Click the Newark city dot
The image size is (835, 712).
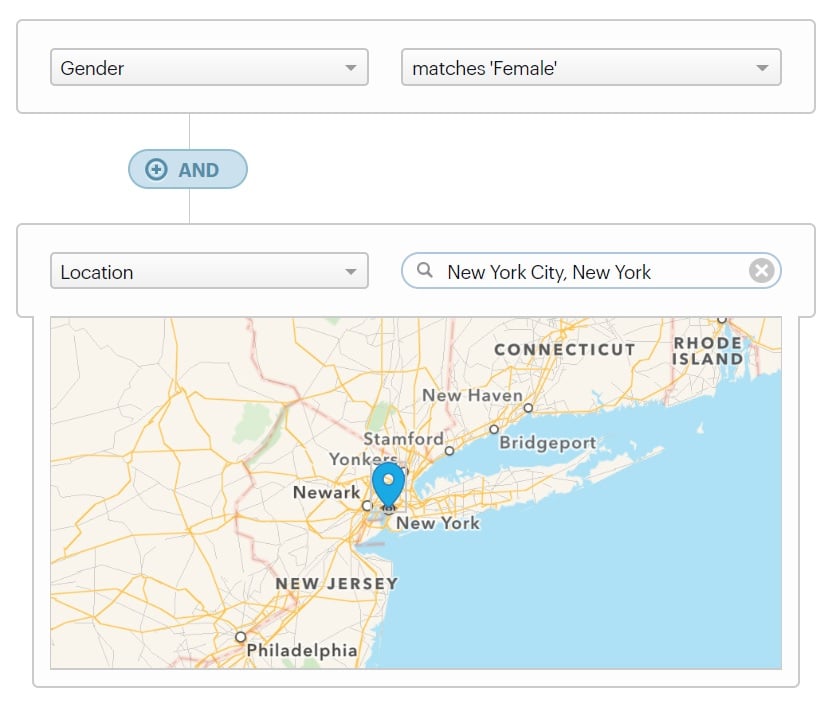click(x=367, y=506)
